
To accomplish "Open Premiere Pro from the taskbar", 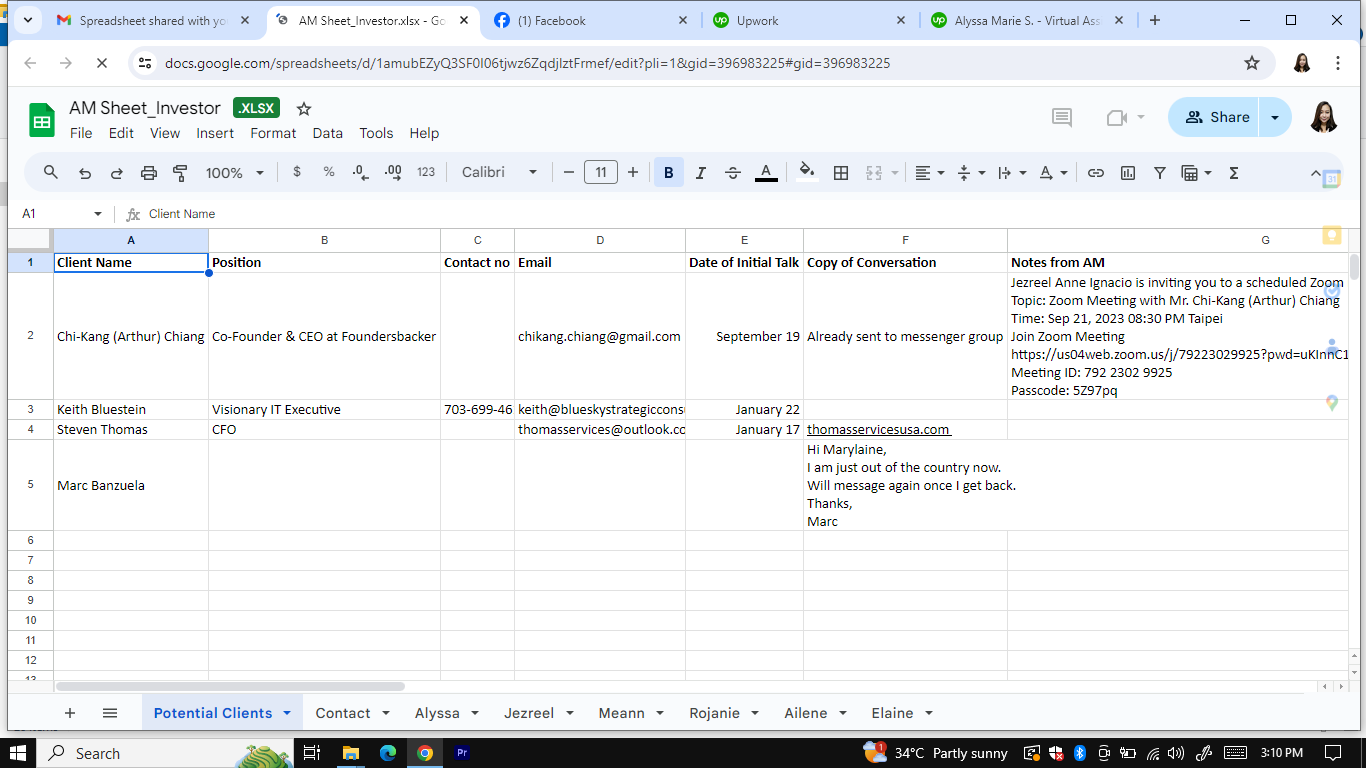I will (462, 753).
